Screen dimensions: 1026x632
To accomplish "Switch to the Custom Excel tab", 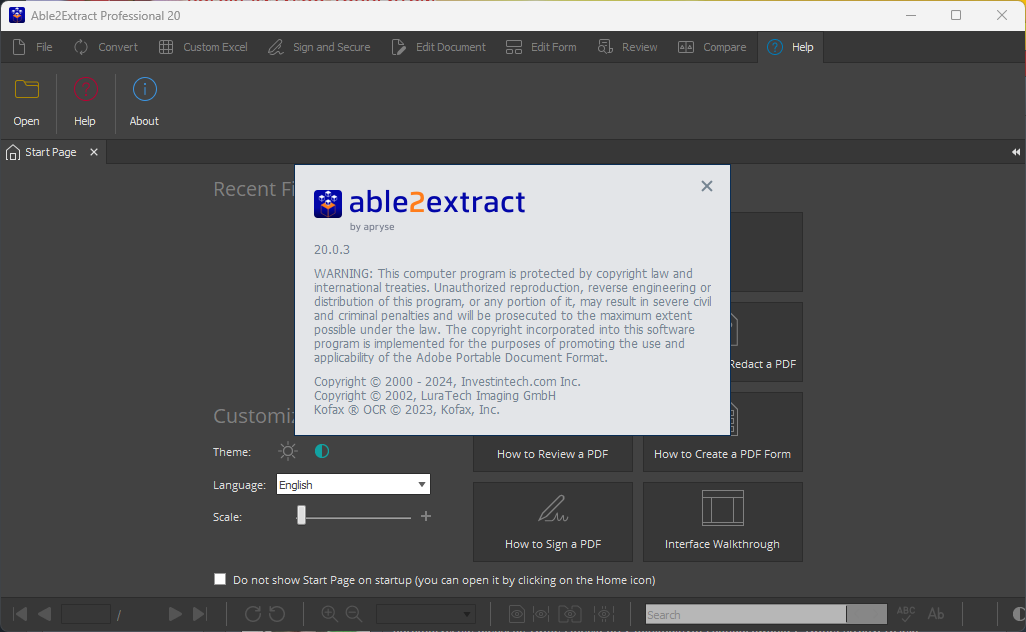I will 203,47.
